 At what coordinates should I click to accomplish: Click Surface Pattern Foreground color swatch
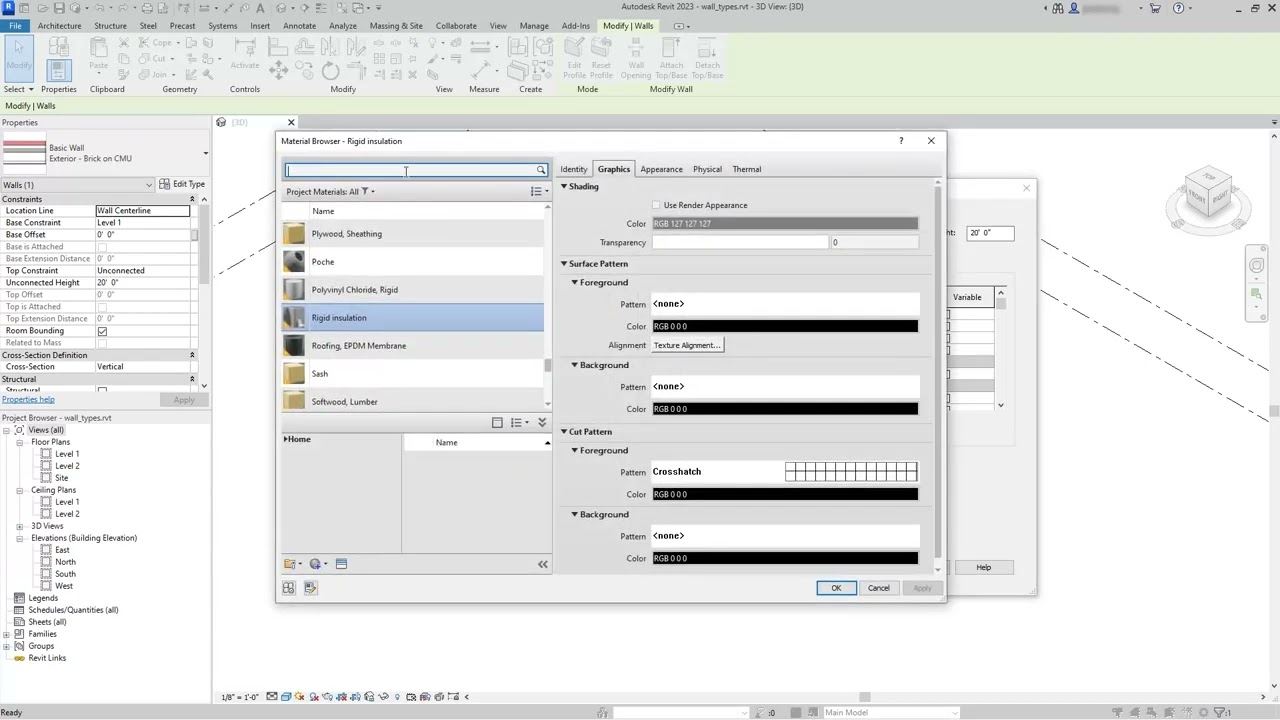(785, 327)
